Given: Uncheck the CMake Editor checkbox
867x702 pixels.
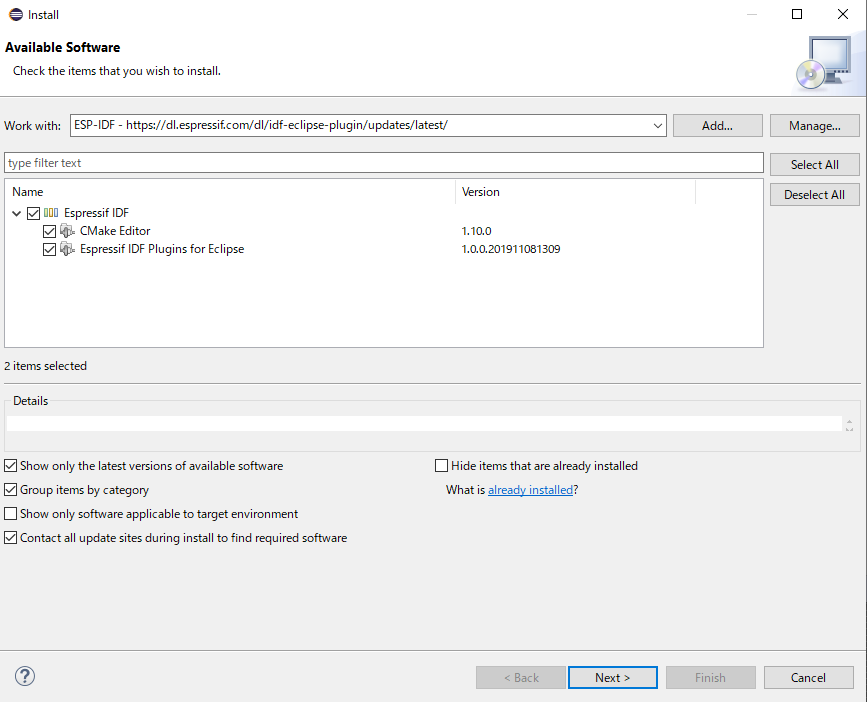Looking at the screenshot, I should (49, 231).
